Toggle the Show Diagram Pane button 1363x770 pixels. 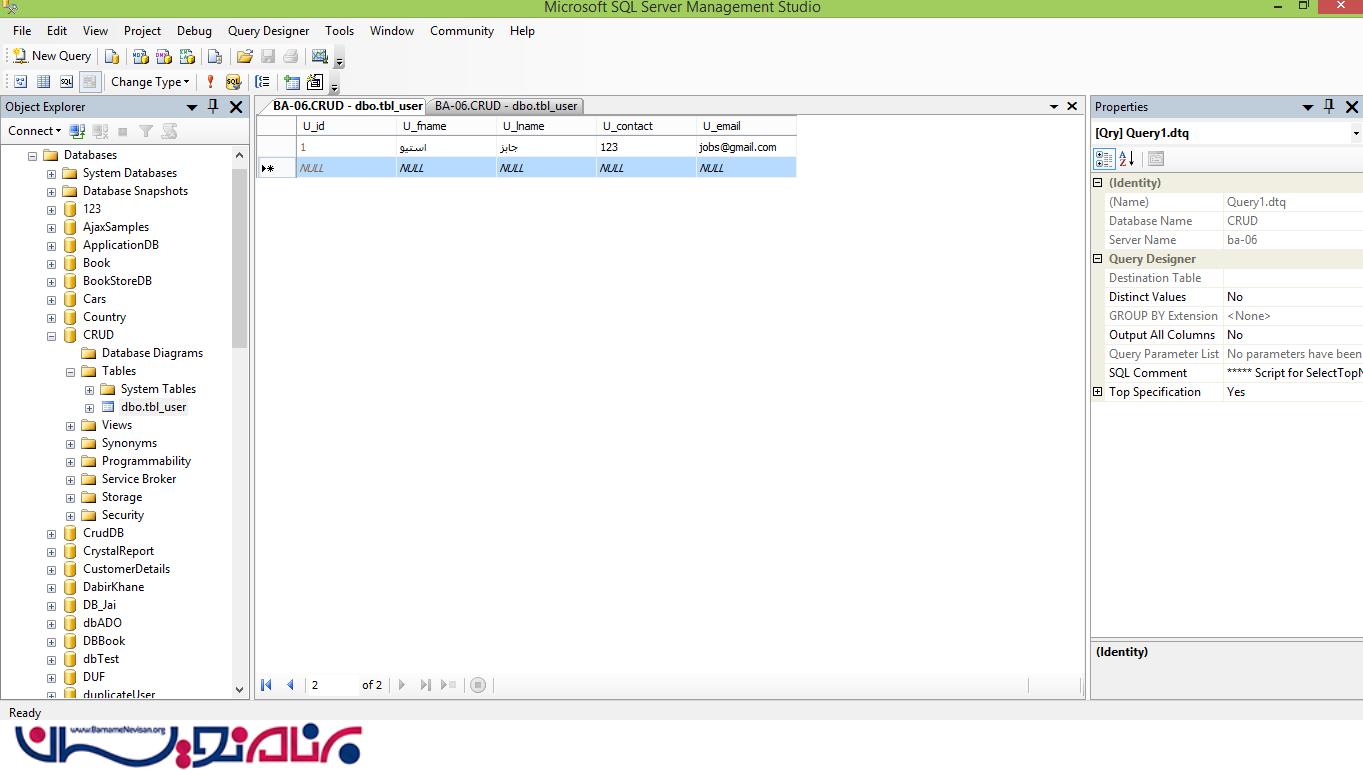coord(20,82)
